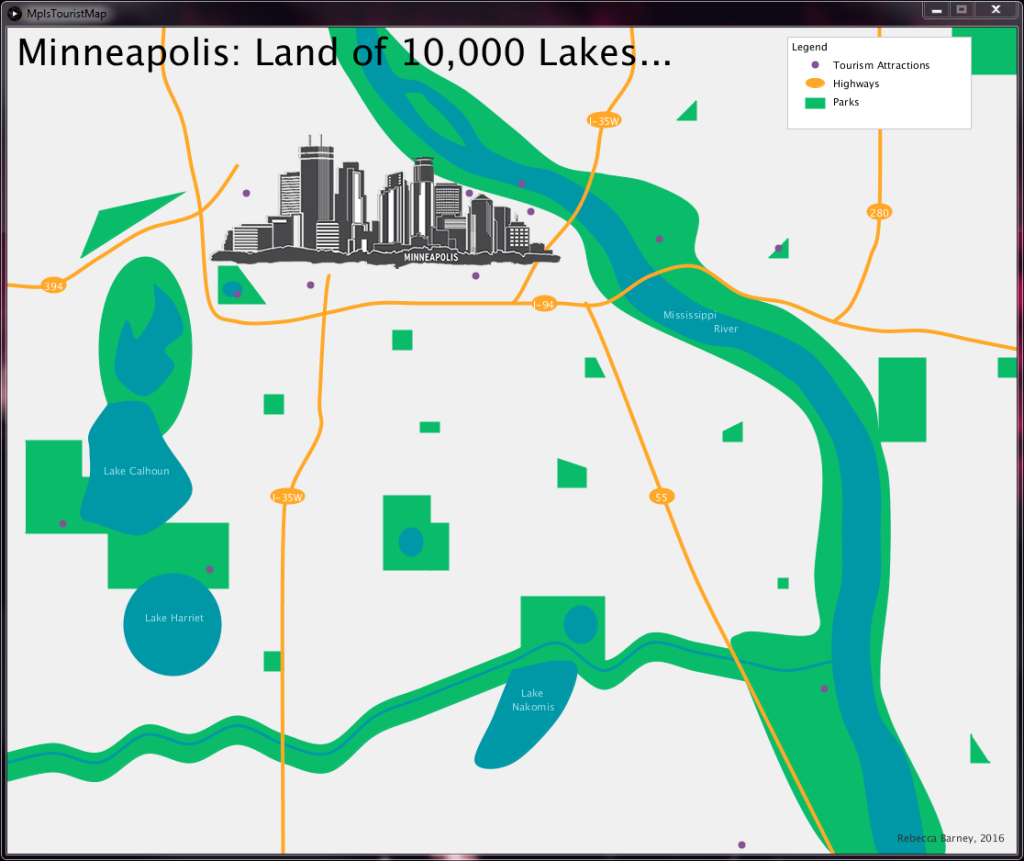Viewport: 1024px width, 861px height.
Task: Click the Lake Nakomis label
Action: [x=533, y=700]
